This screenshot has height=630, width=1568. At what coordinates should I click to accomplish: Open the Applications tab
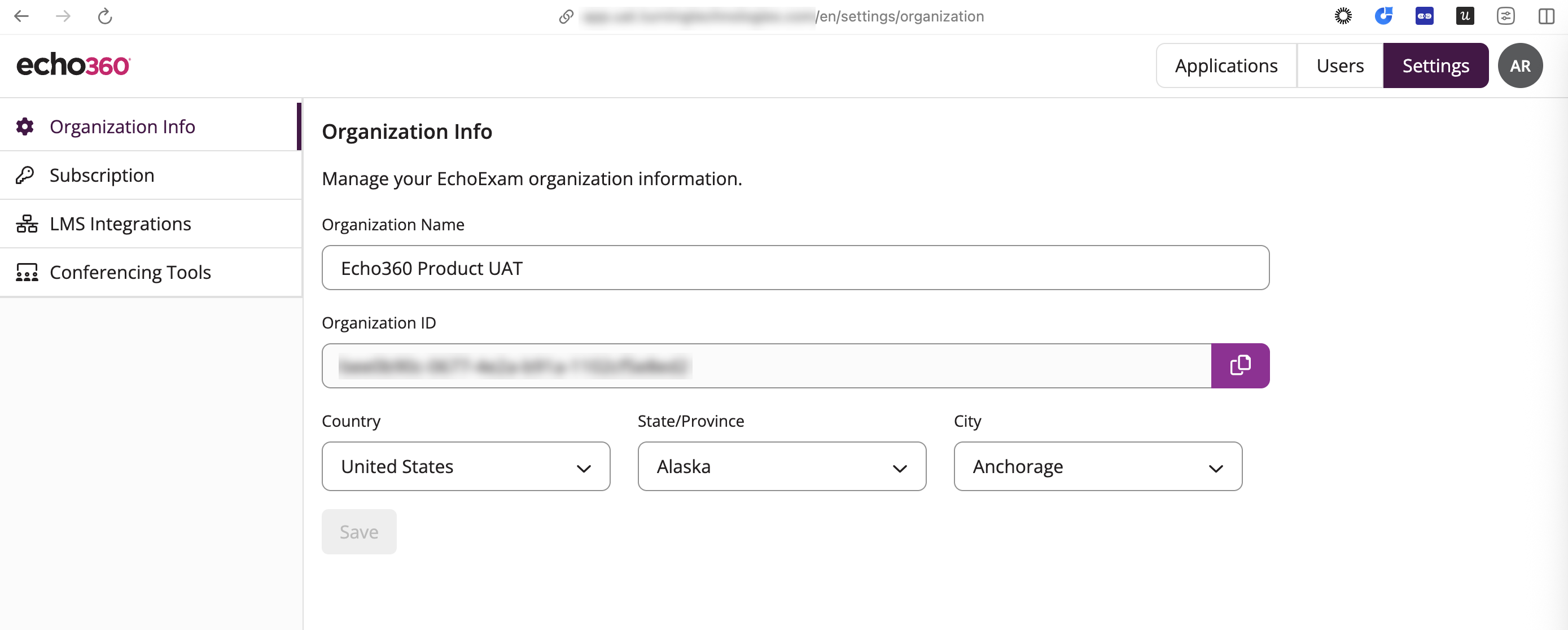point(1226,65)
